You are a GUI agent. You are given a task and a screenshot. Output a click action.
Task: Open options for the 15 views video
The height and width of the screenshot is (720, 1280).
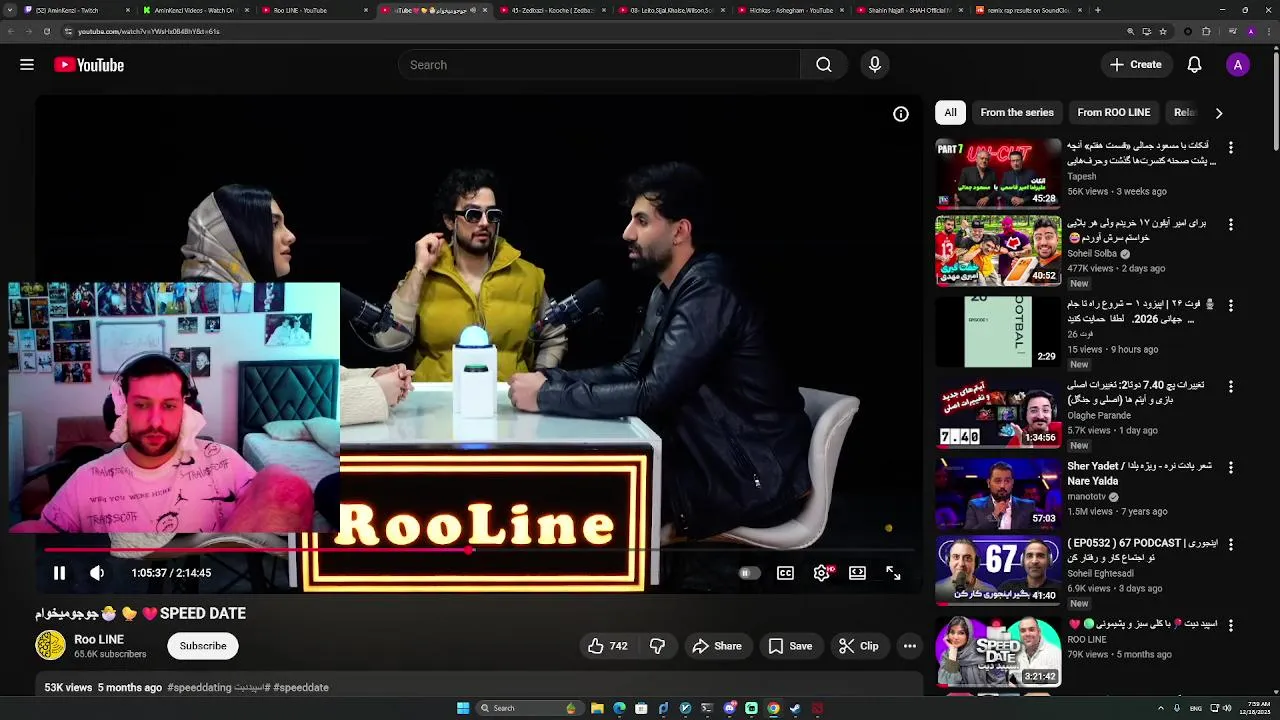1231,305
